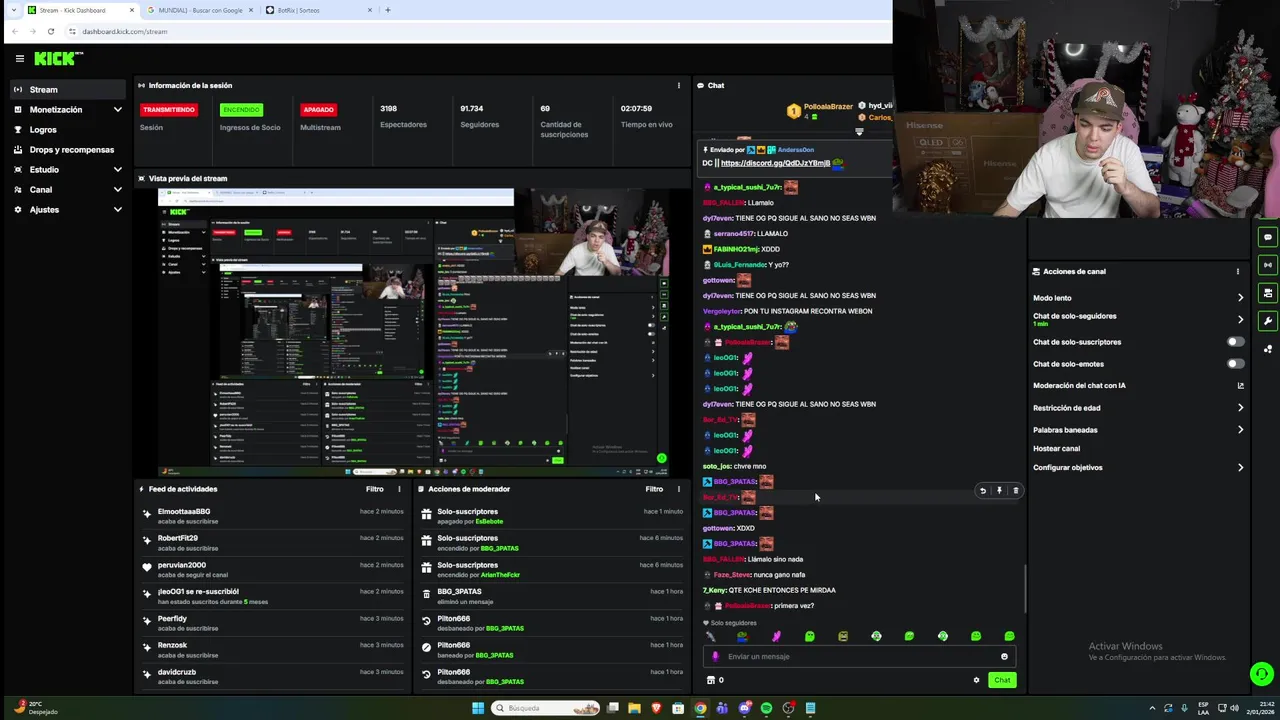Viewport: 1280px width, 720px height.
Task: Expand Palabras baneadas settings
Action: click(x=1240, y=430)
